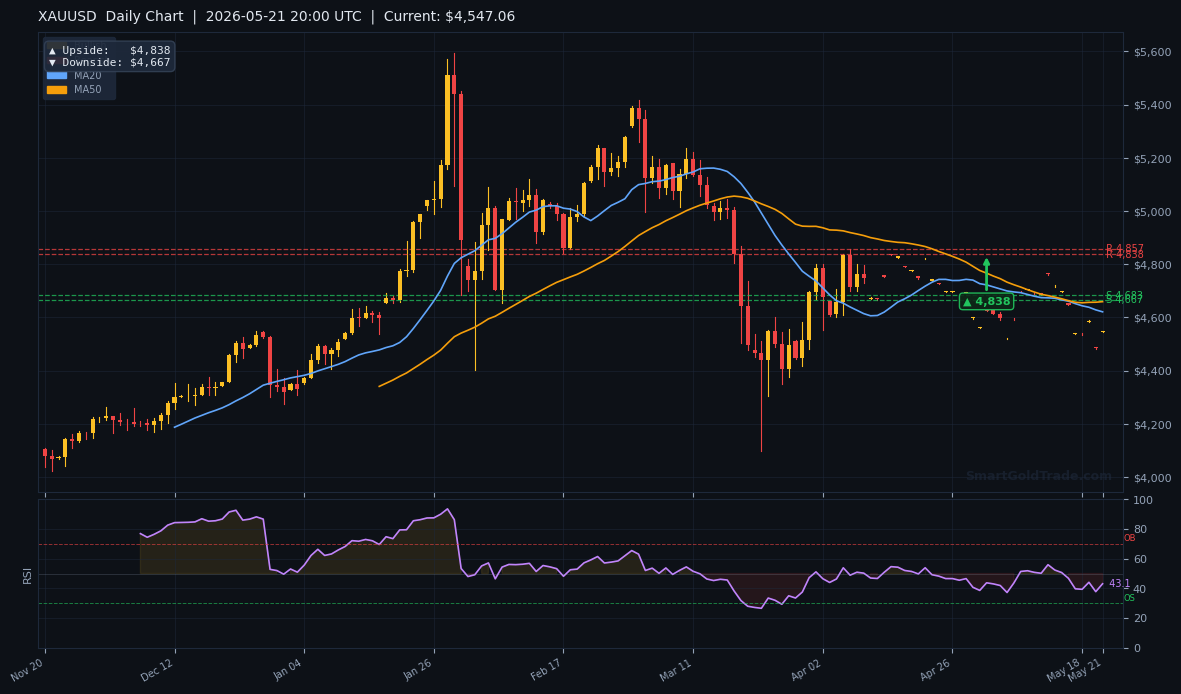Click the RSI 100 scale label

[1143, 500]
